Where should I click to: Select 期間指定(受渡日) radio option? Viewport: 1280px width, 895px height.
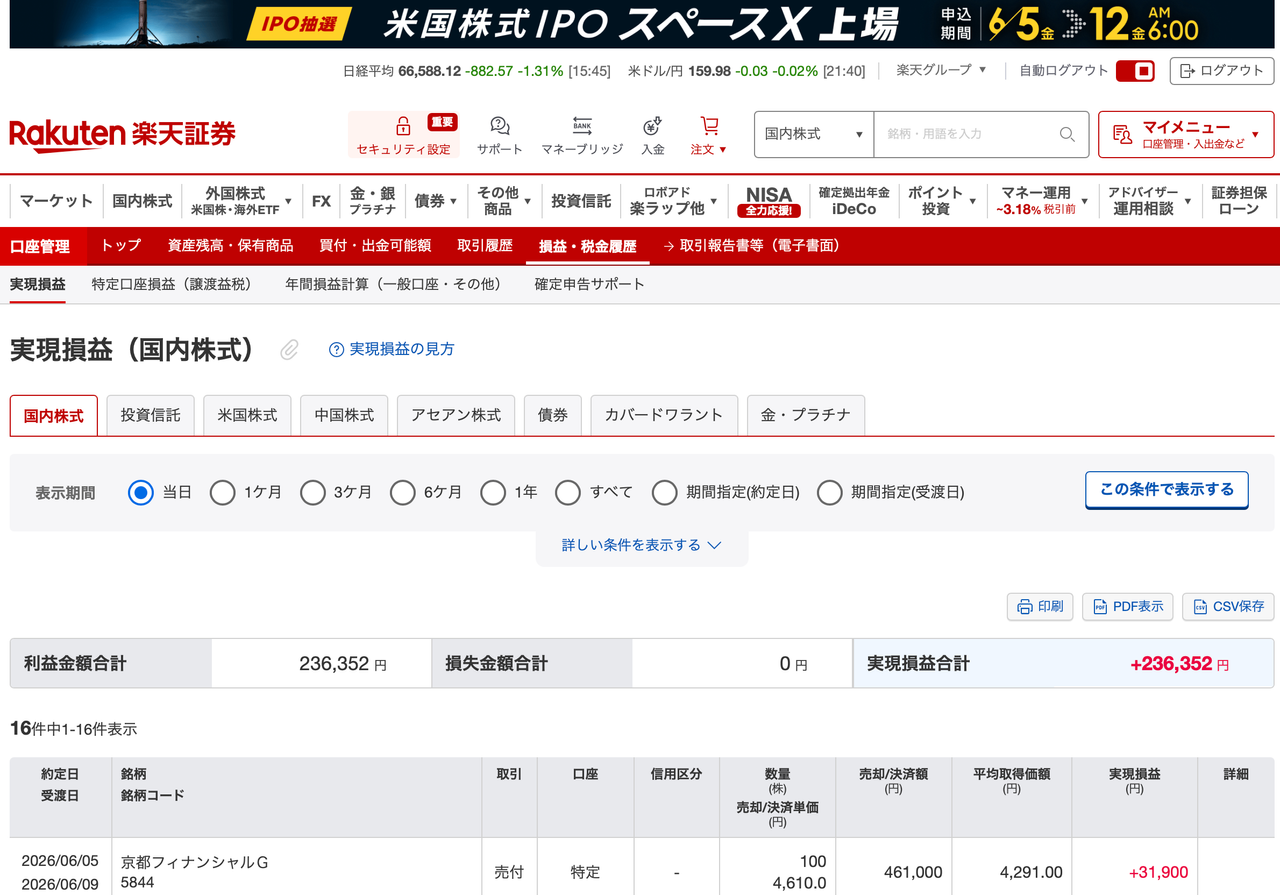click(830, 492)
